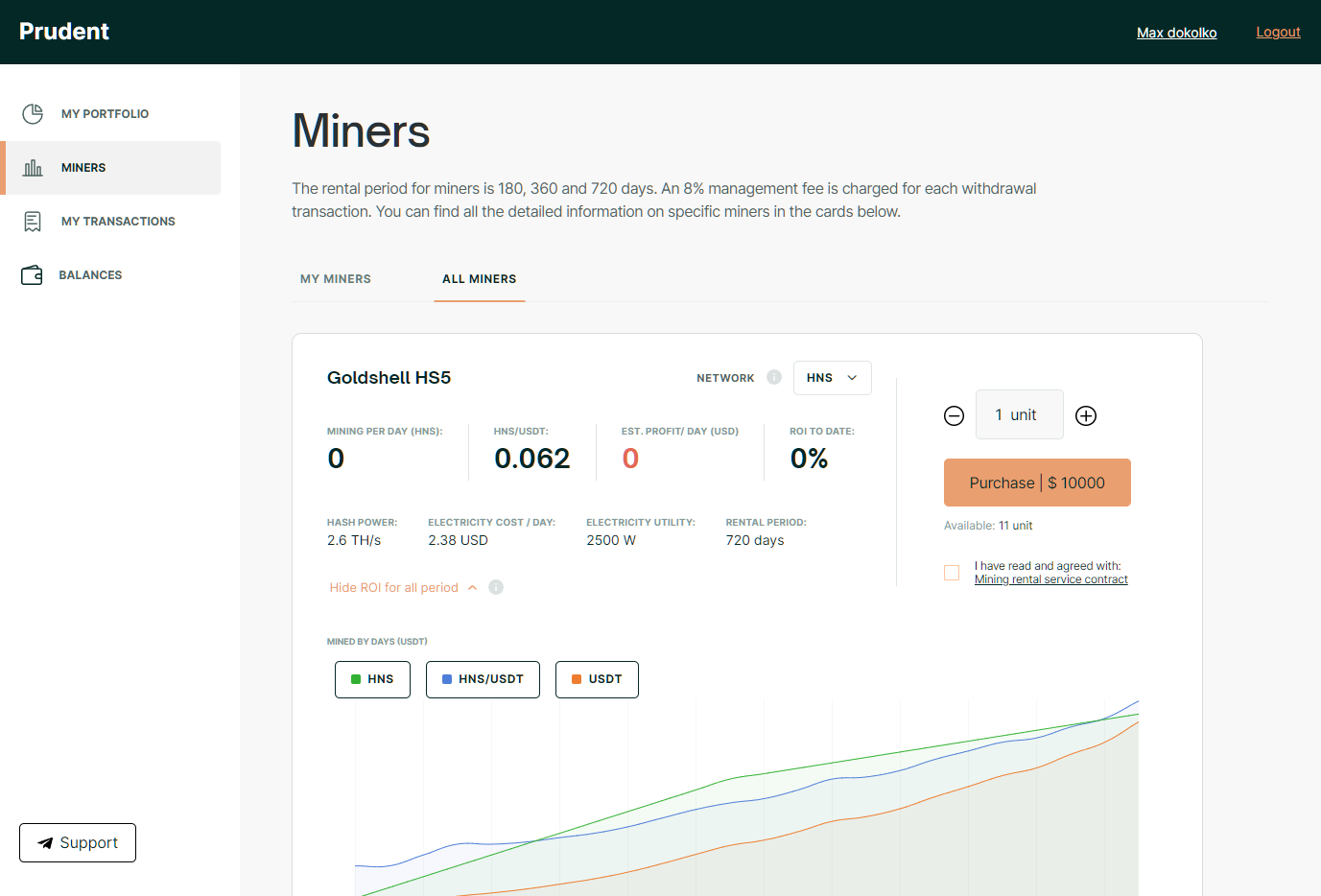Click the My Portfolio pie chart icon
Image resolution: width=1321 pixels, height=896 pixels.
click(x=33, y=114)
